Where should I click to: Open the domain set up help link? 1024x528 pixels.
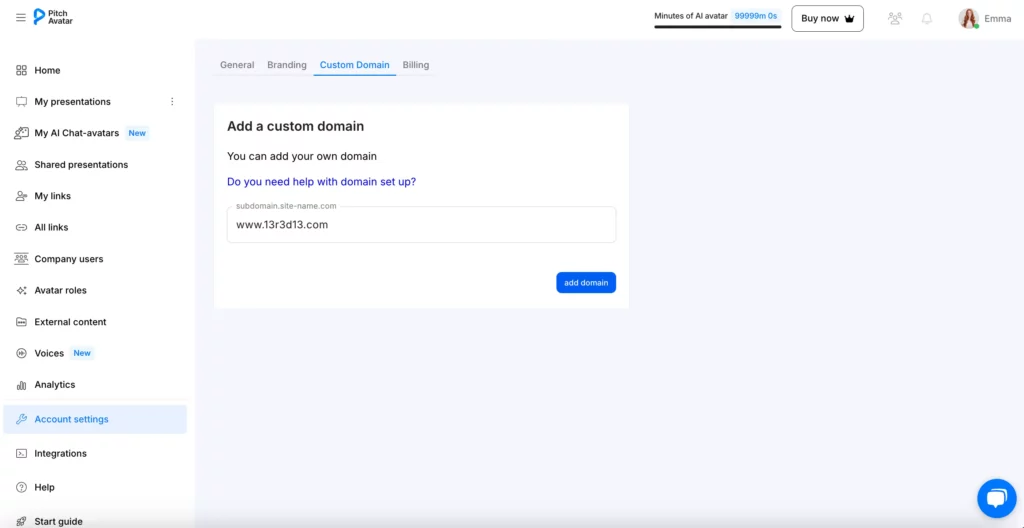321,182
